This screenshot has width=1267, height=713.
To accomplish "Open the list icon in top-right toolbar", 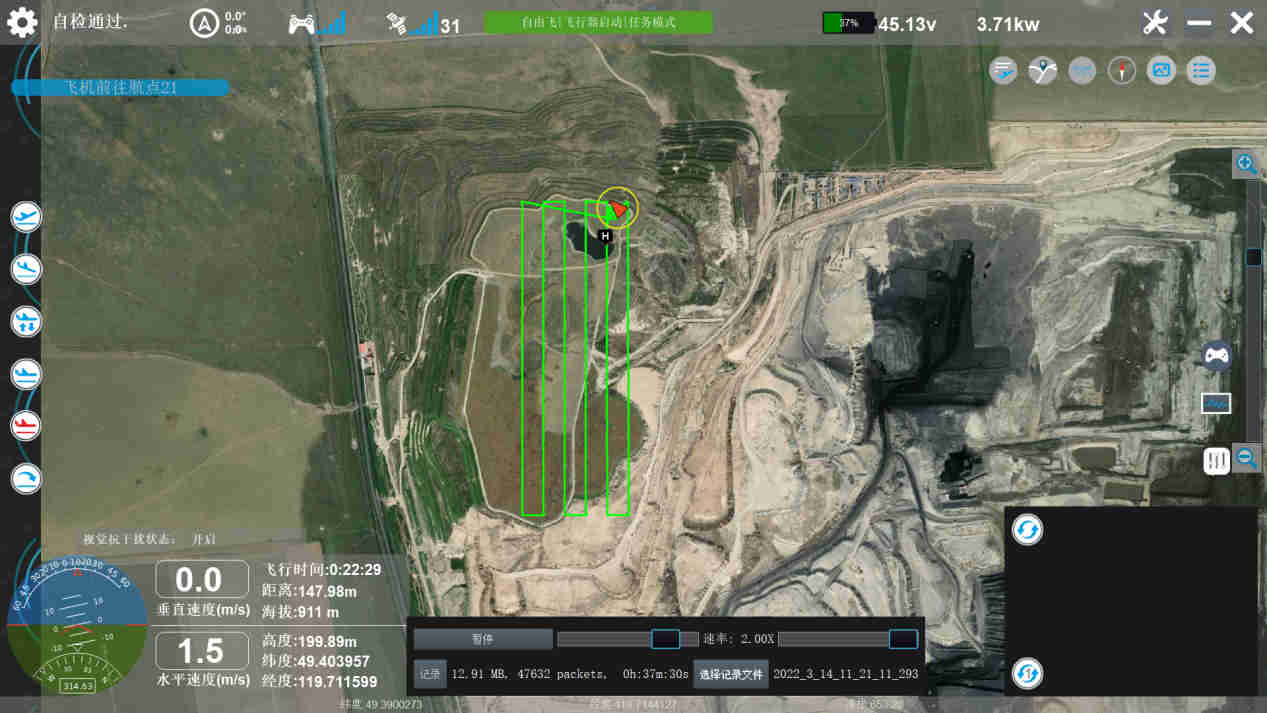I will tap(1201, 71).
